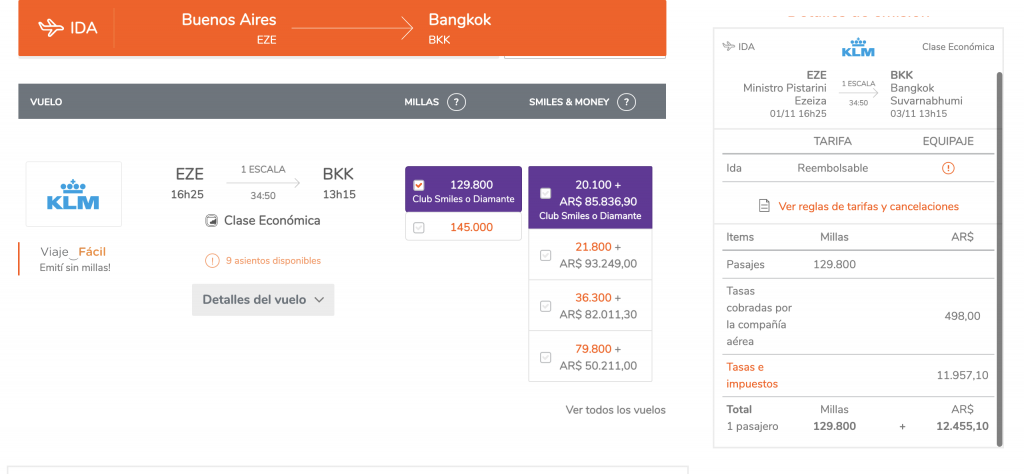Click the details panel vertical scrollbar
Viewport: 1024px width, 474px height.
coord(999,259)
